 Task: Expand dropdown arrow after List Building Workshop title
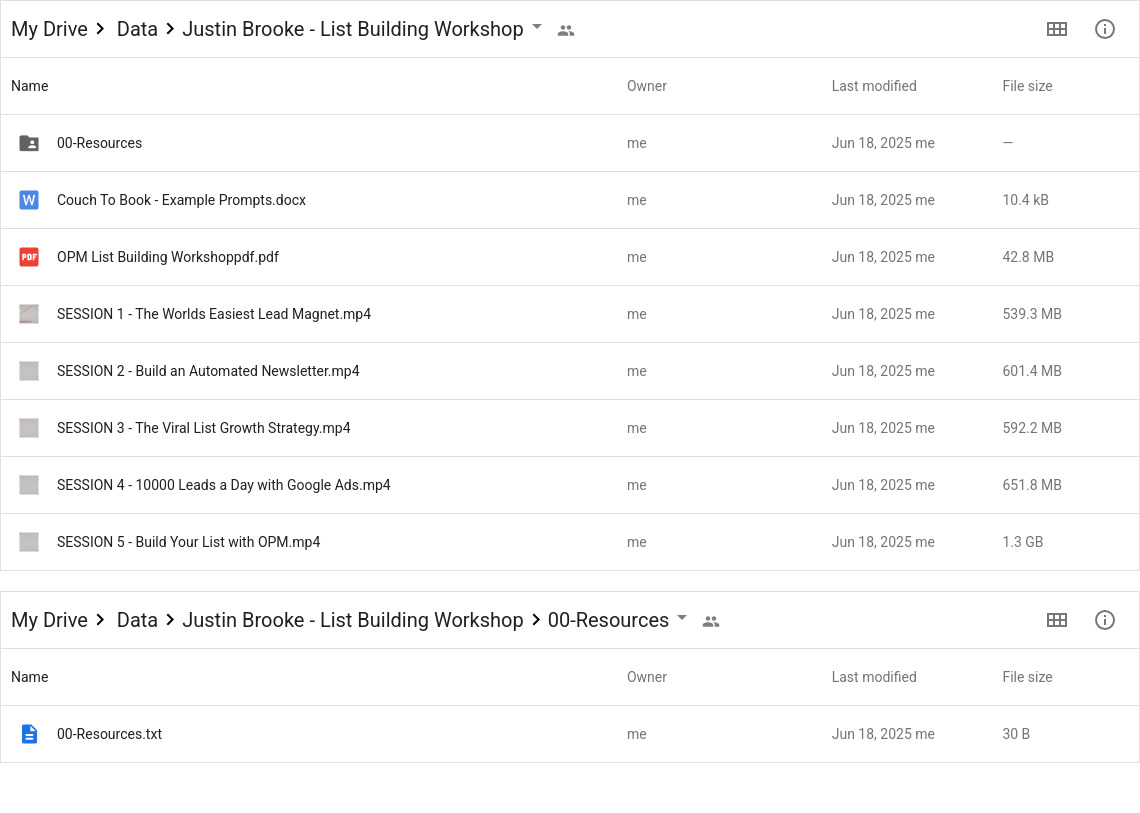[x=537, y=27]
